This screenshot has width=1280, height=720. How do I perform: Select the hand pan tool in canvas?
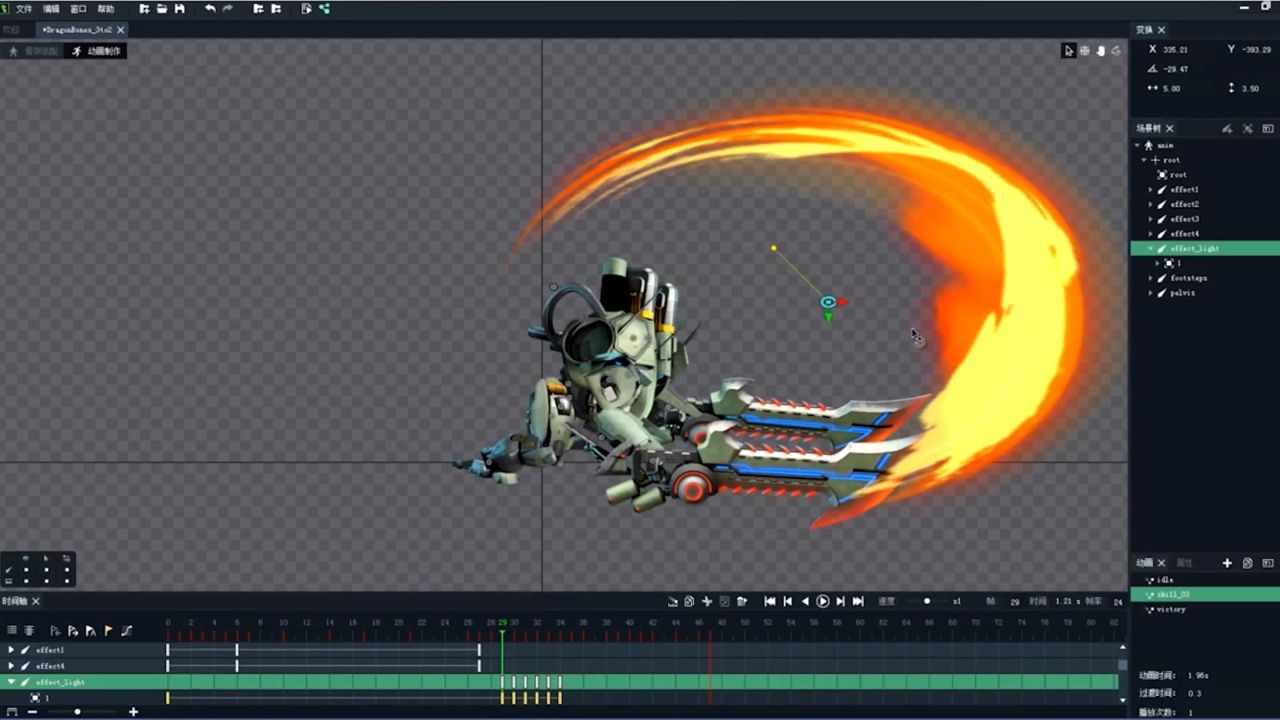[1100, 51]
